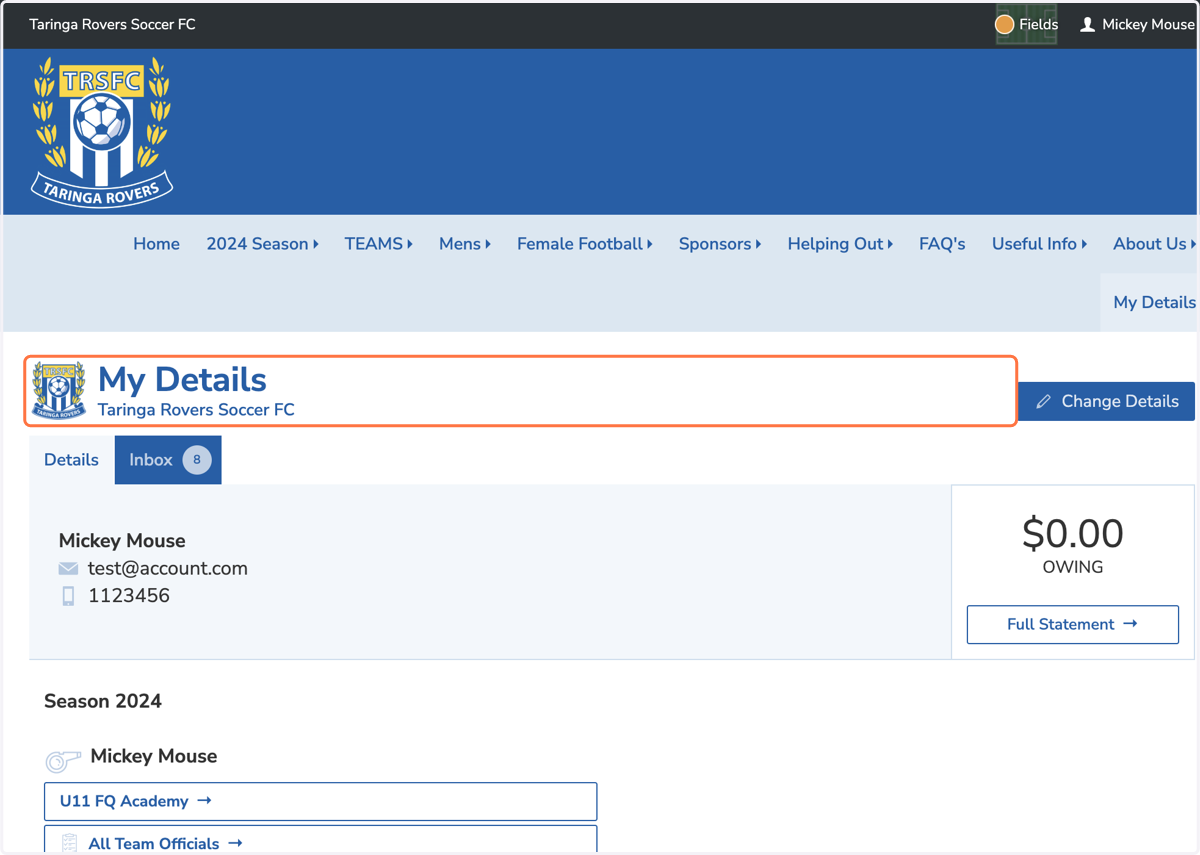The image size is (1200, 855).
Task: Click the Fields link in top bar
Action: point(1026,24)
